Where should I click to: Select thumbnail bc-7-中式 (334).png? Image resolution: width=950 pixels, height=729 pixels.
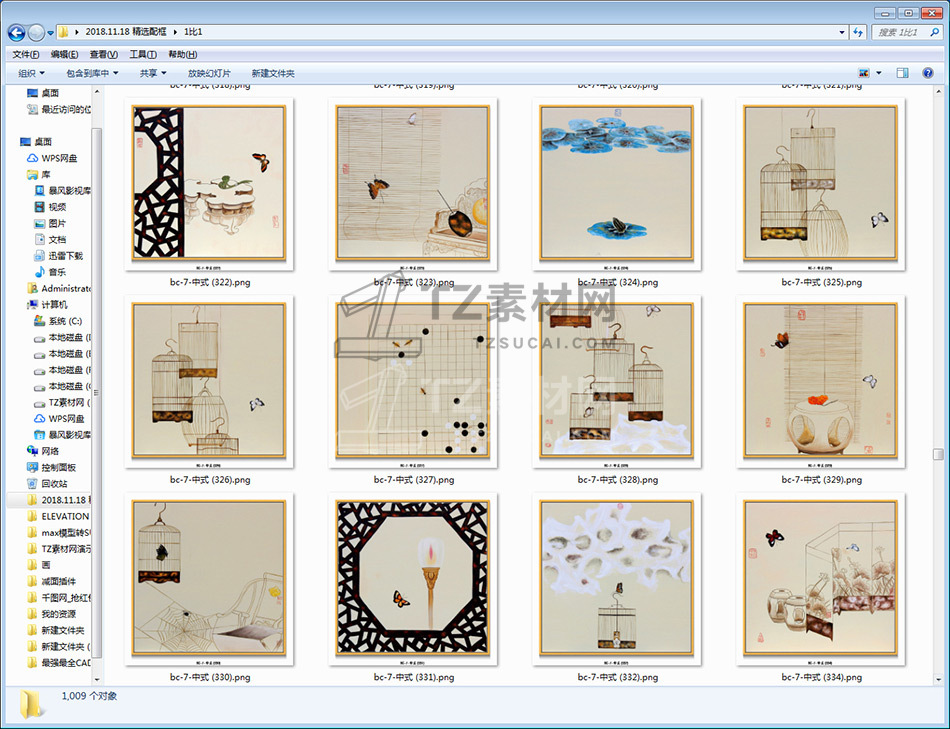[x=820, y=579]
